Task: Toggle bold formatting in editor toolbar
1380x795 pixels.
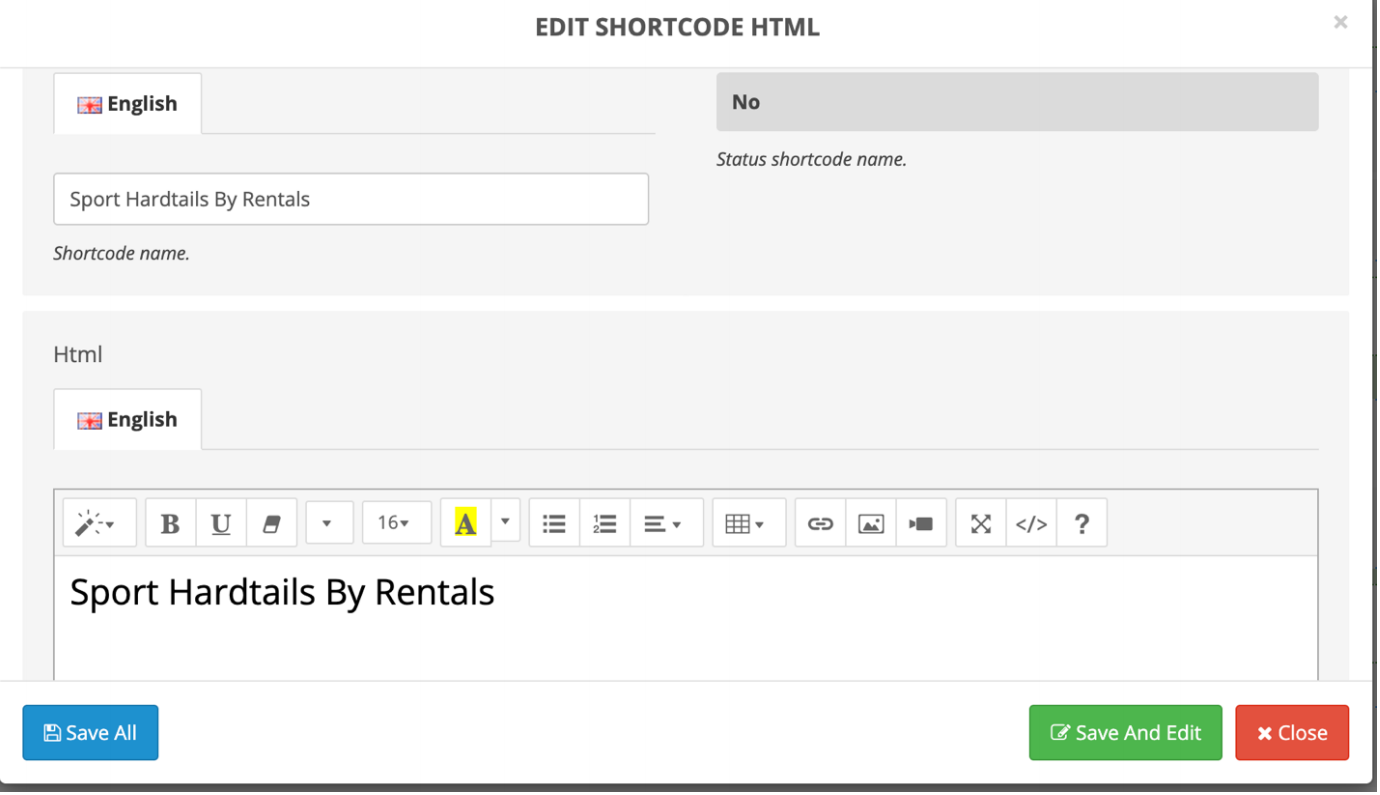Action: (170, 524)
